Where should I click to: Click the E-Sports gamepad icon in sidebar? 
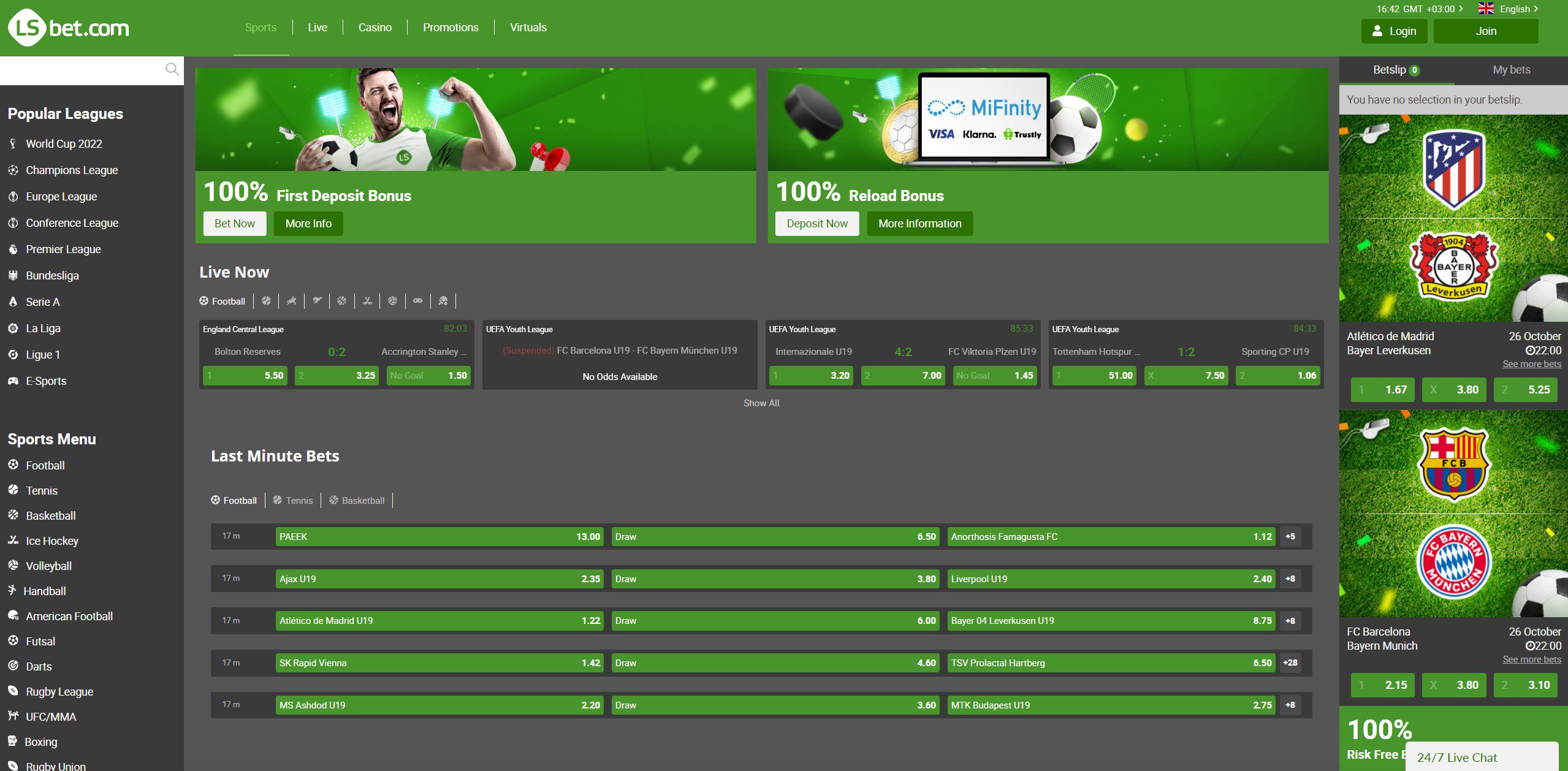tap(13, 381)
